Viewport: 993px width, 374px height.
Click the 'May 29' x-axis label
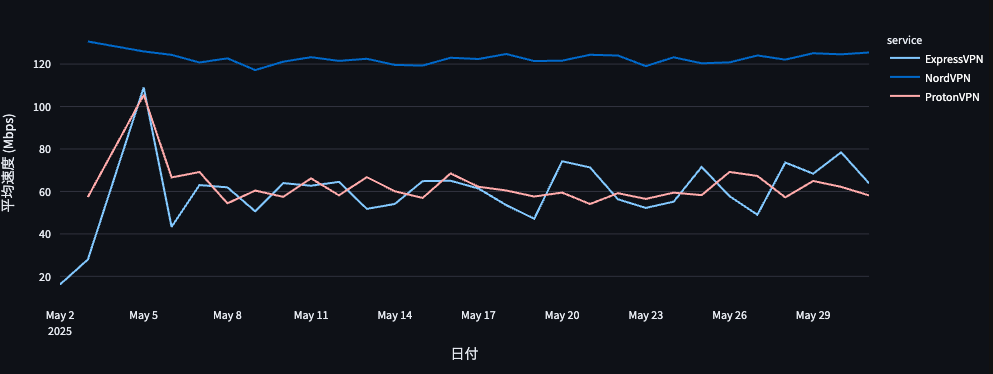[x=813, y=315]
